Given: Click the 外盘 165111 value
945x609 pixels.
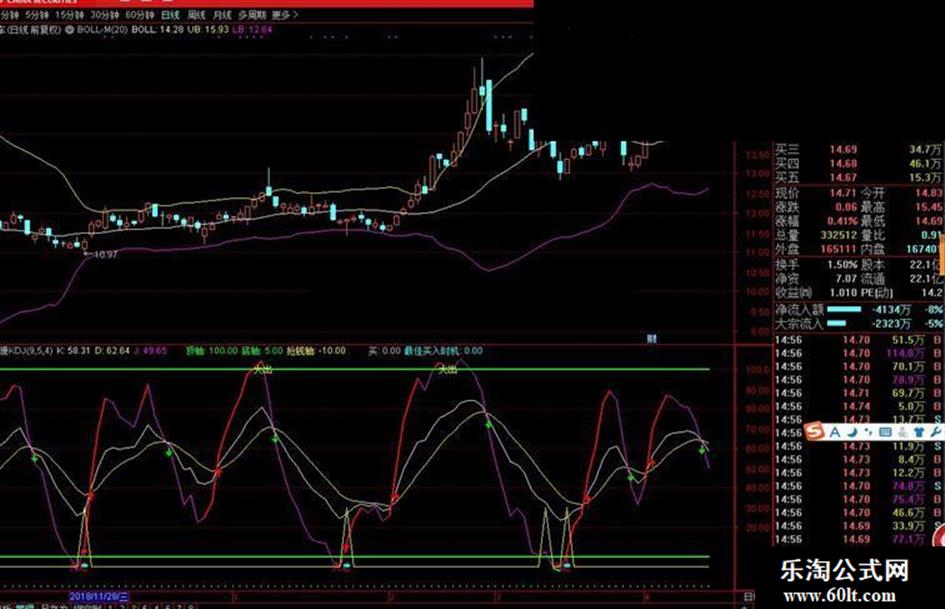Looking at the screenshot, I should click(839, 249).
